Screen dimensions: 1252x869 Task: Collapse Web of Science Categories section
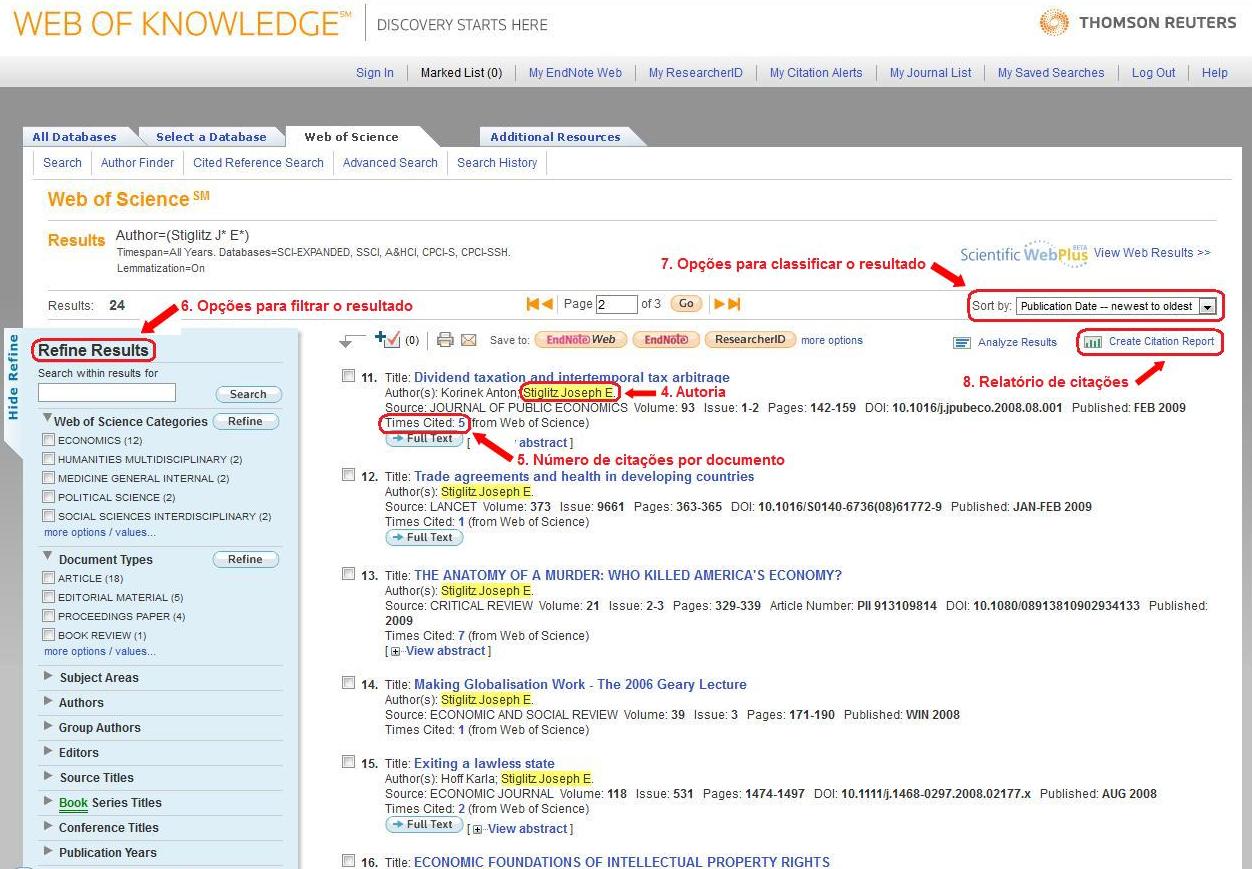click(x=47, y=420)
